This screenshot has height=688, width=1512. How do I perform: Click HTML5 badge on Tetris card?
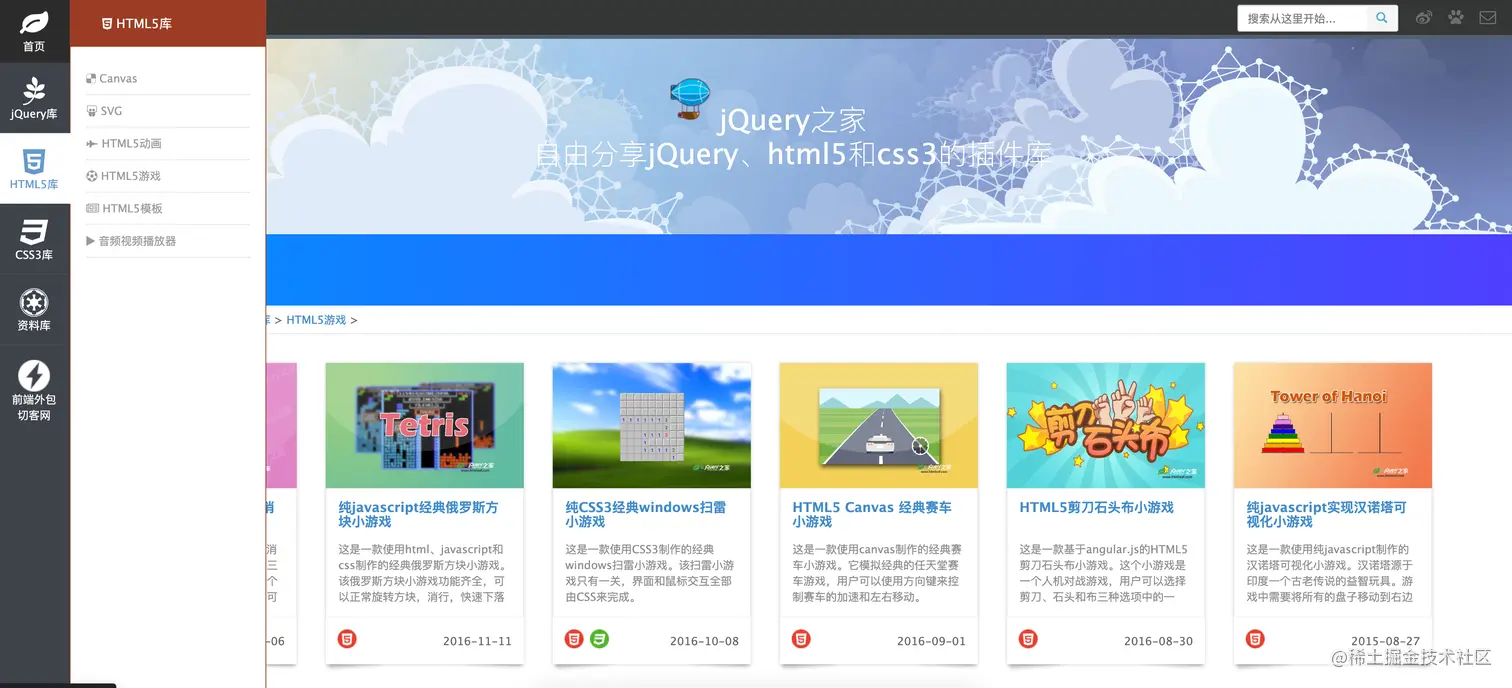coord(347,638)
